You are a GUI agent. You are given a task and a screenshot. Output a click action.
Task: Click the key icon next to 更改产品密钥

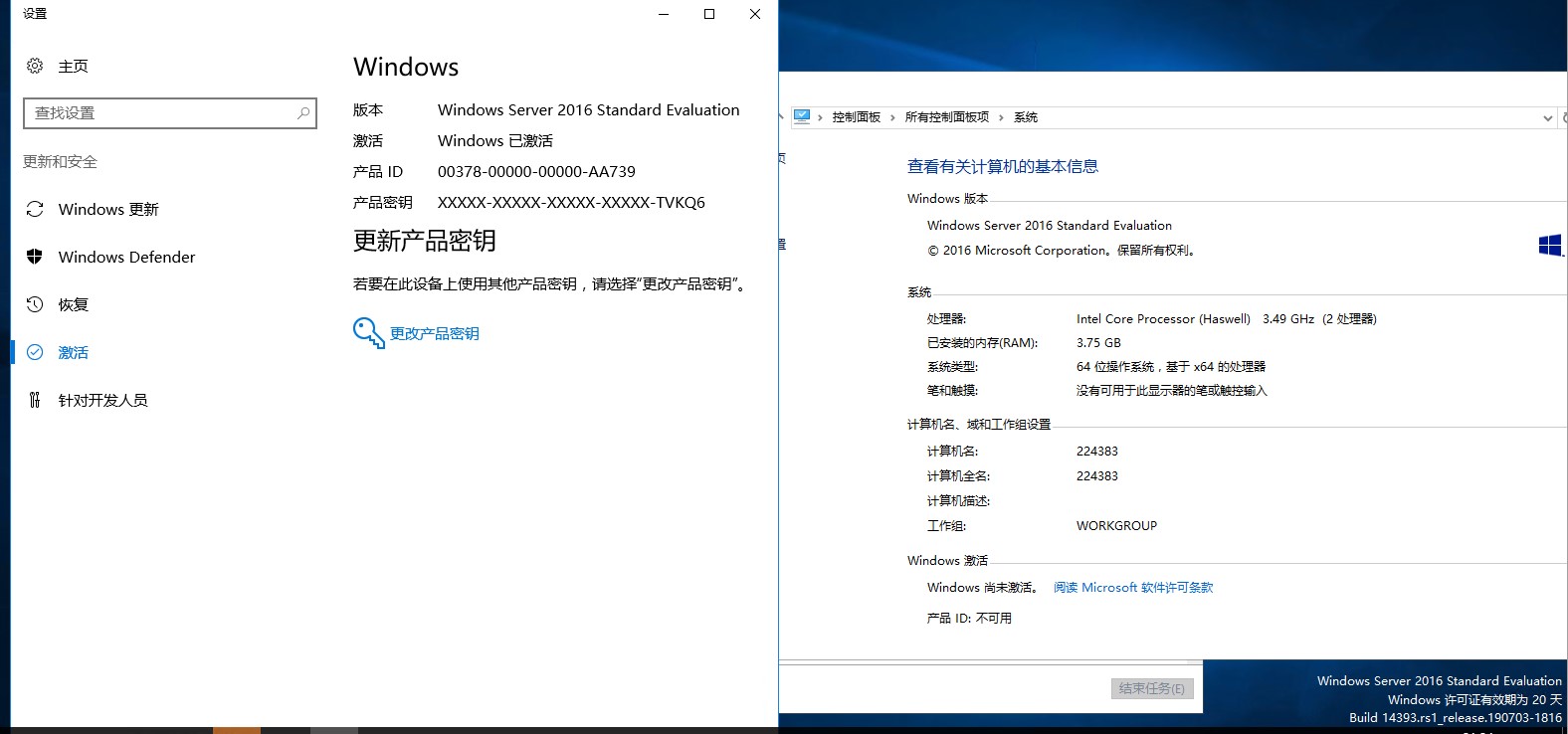368,333
